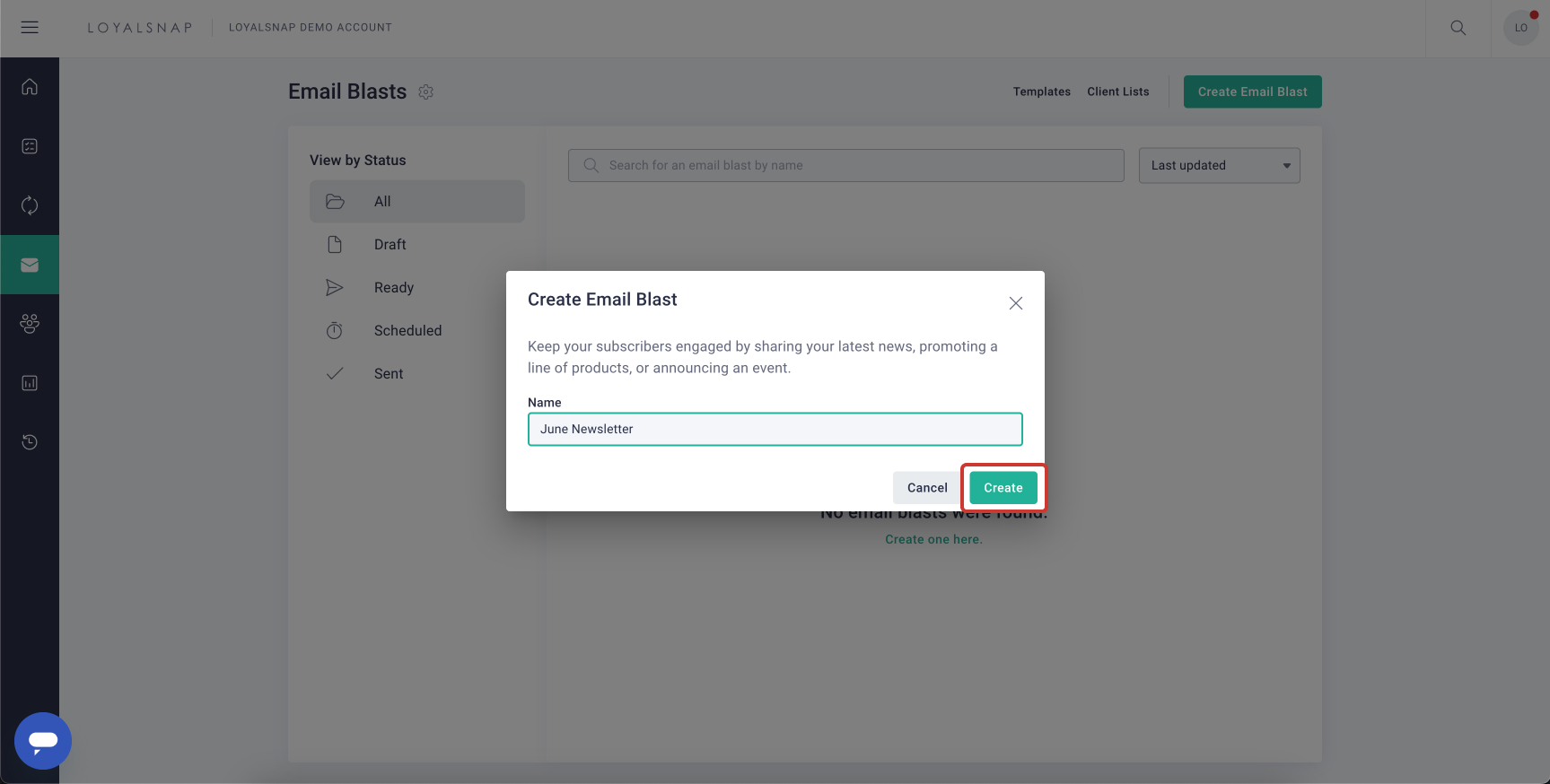Viewport: 1550px width, 784px height.
Task: Open the history clock sidebar icon
Action: [x=30, y=442]
